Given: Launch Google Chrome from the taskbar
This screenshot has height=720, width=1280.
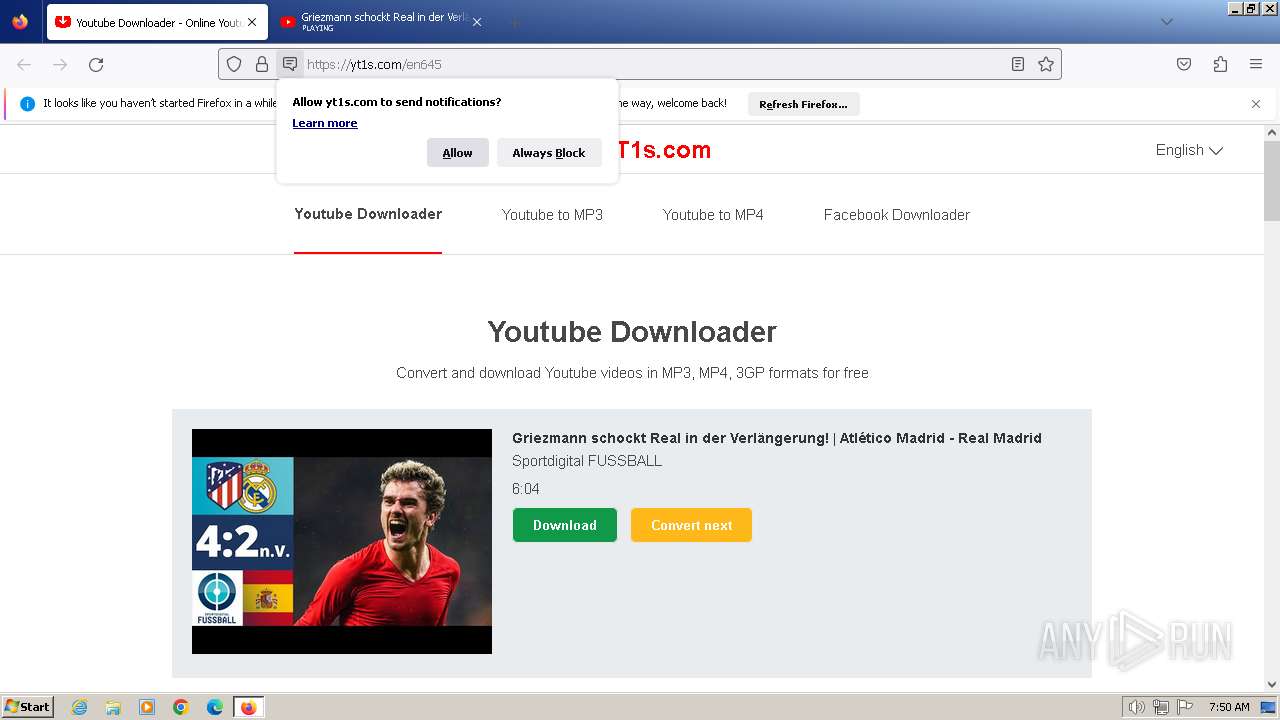Looking at the screenshot, I should click(181, 707).
